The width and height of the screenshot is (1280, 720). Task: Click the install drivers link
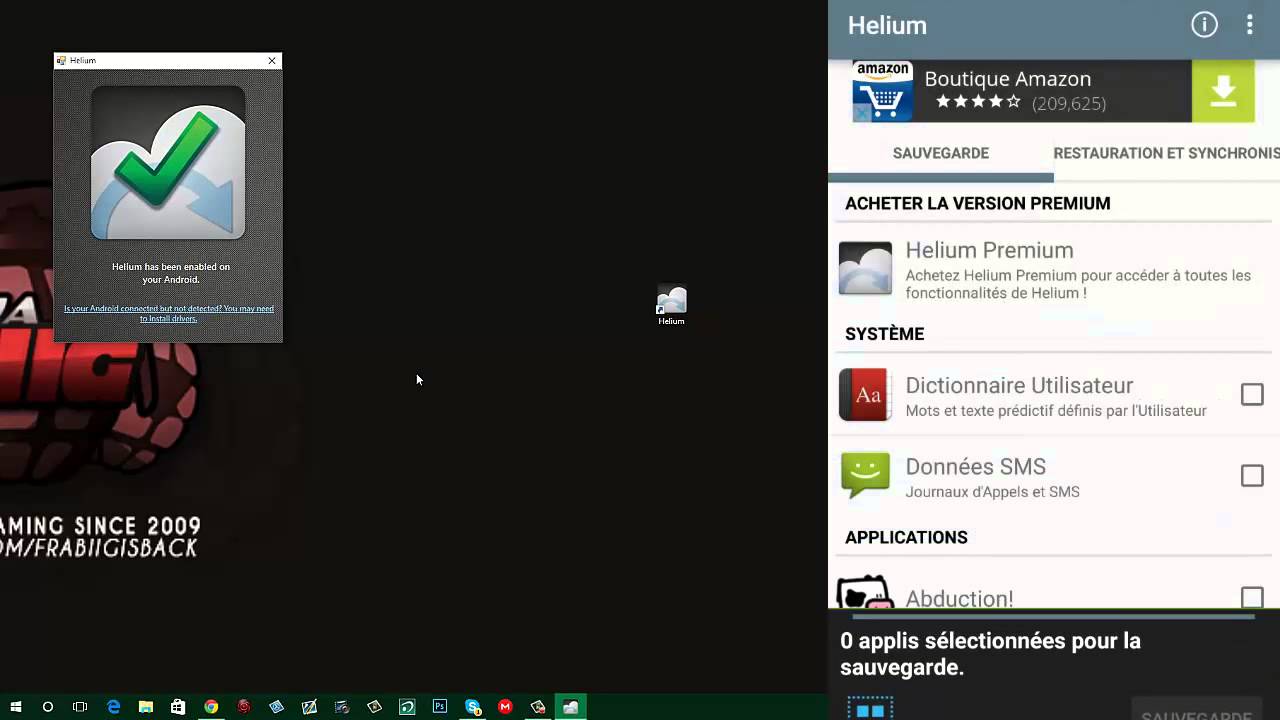coord(169,313)
